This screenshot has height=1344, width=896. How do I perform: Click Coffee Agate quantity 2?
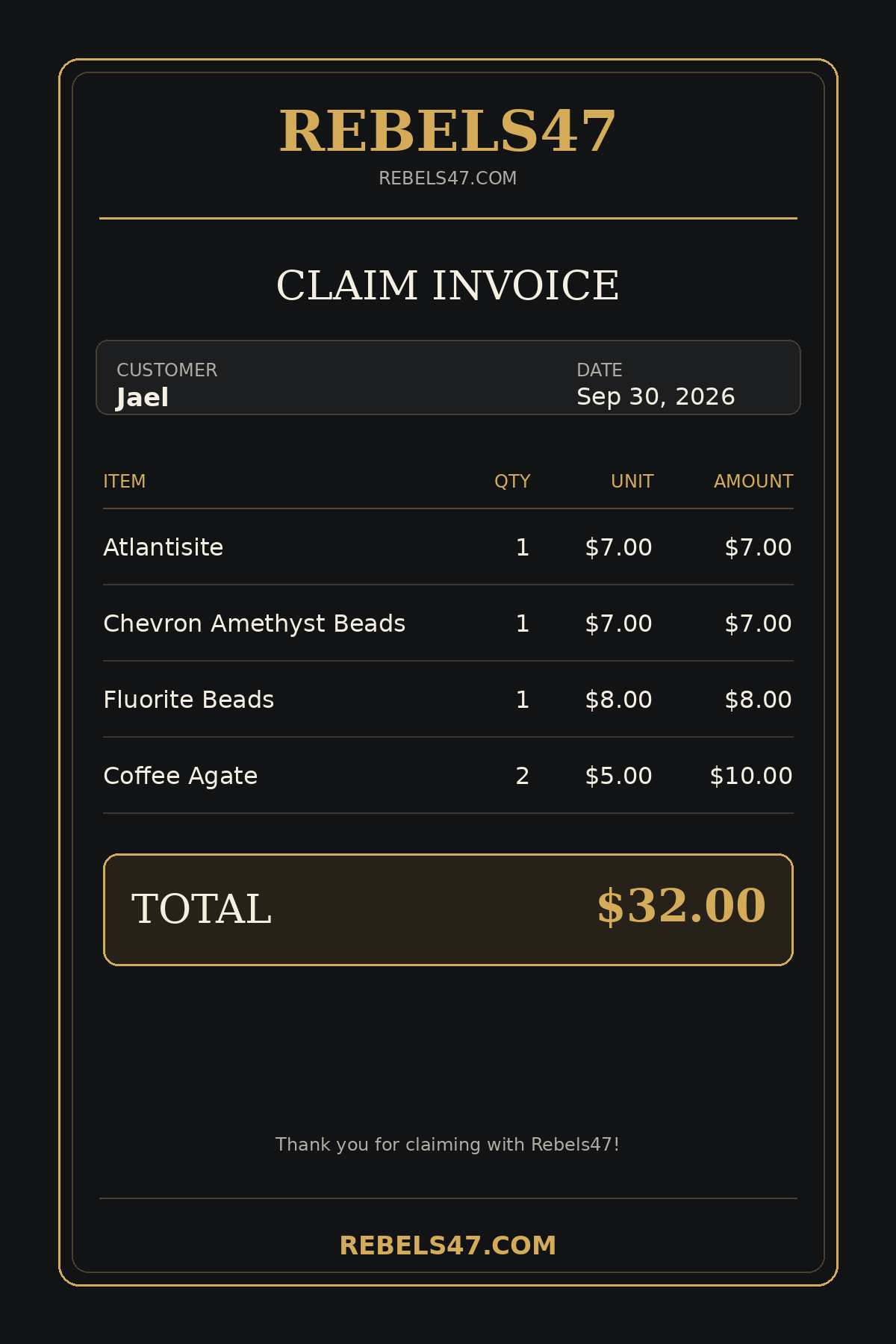(523, 776)
